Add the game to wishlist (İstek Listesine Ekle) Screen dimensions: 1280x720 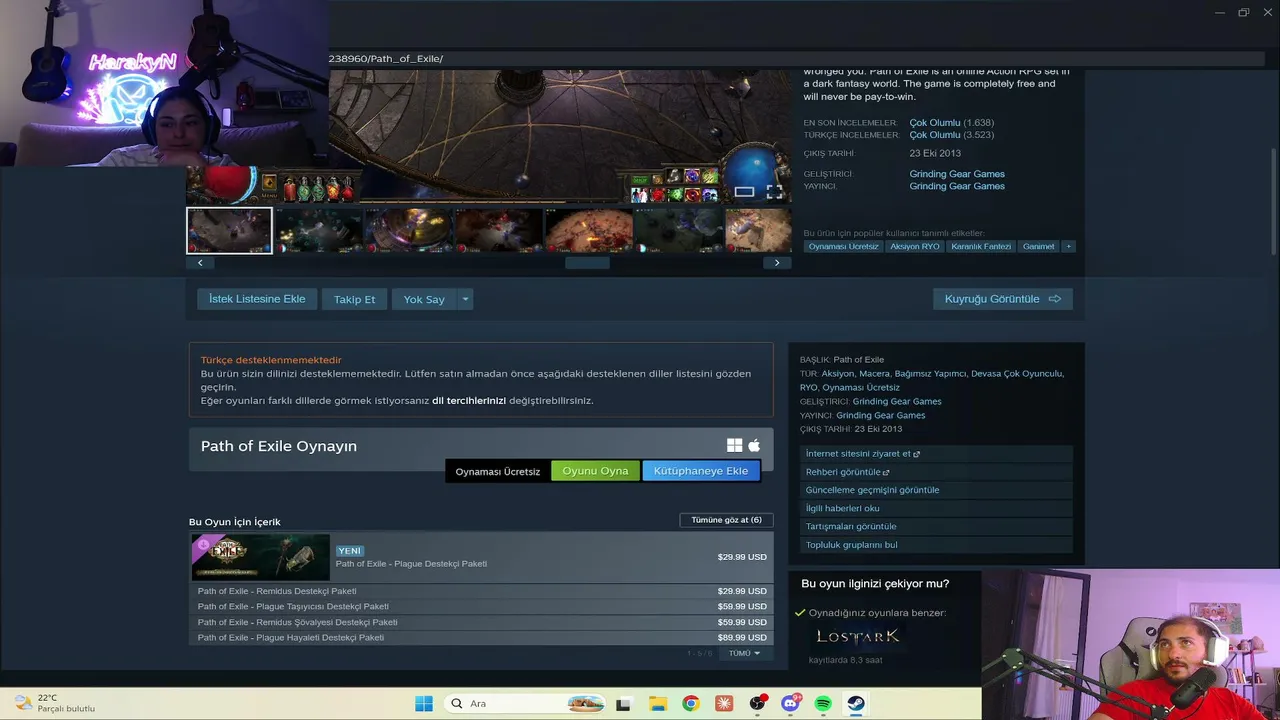257,299
